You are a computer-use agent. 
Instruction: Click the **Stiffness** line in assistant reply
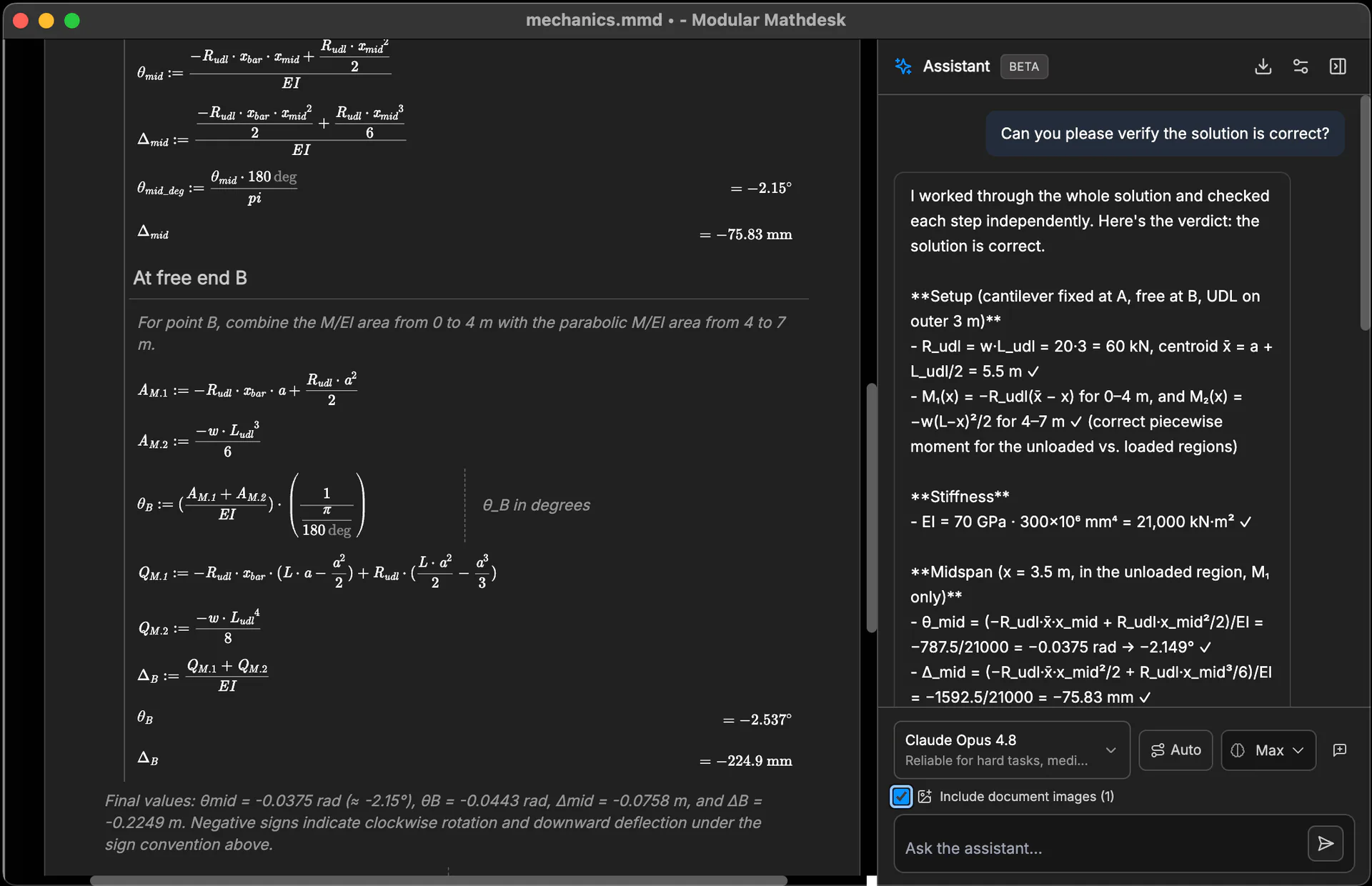tap(960, 497)
